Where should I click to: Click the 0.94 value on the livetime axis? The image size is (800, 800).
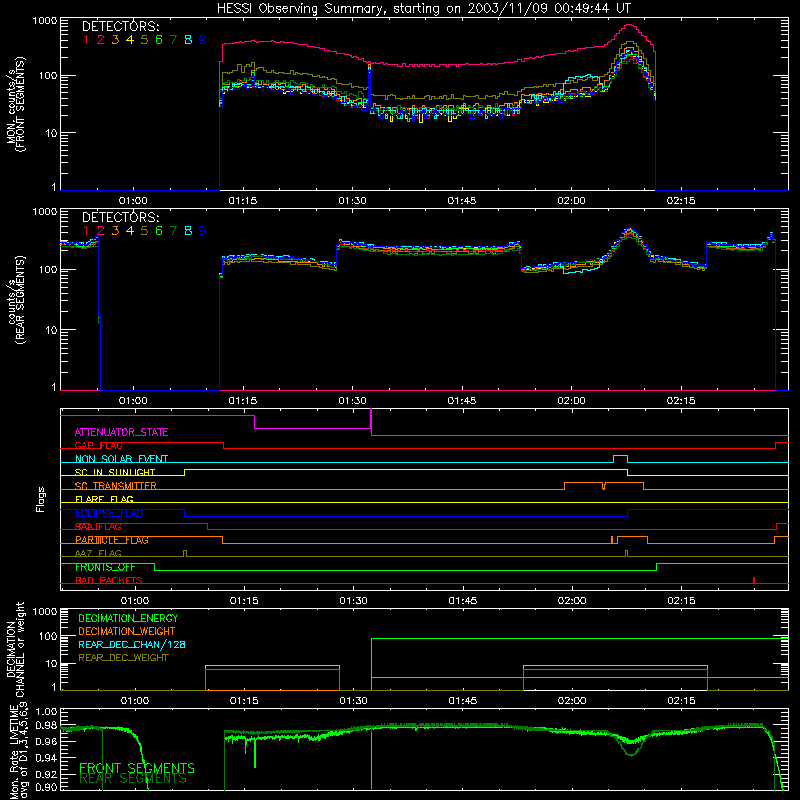click(46, 758)
